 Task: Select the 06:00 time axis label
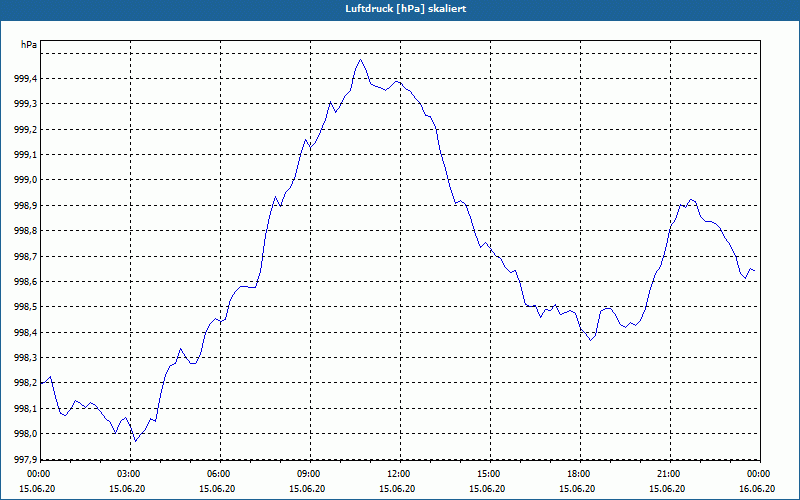tap(217, 474)
